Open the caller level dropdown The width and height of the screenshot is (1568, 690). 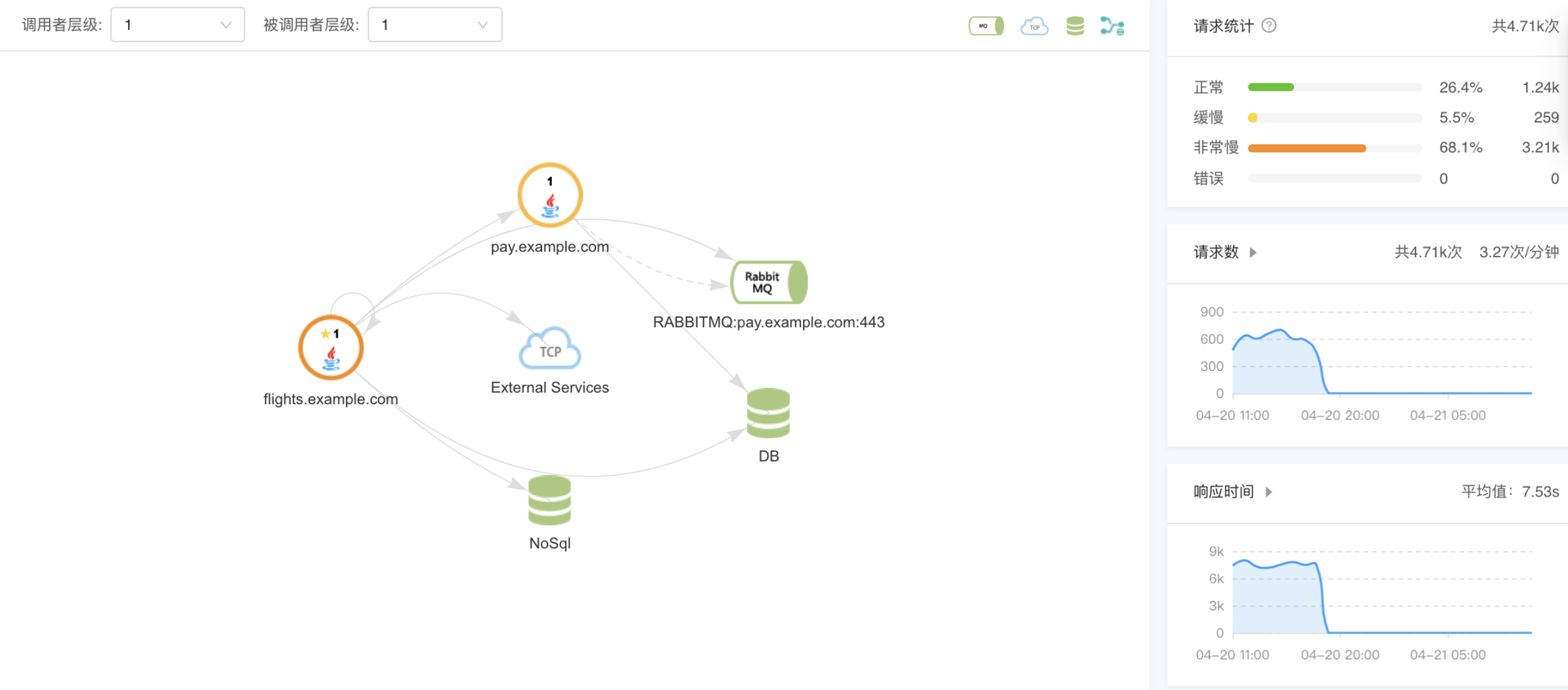(178, 25)
